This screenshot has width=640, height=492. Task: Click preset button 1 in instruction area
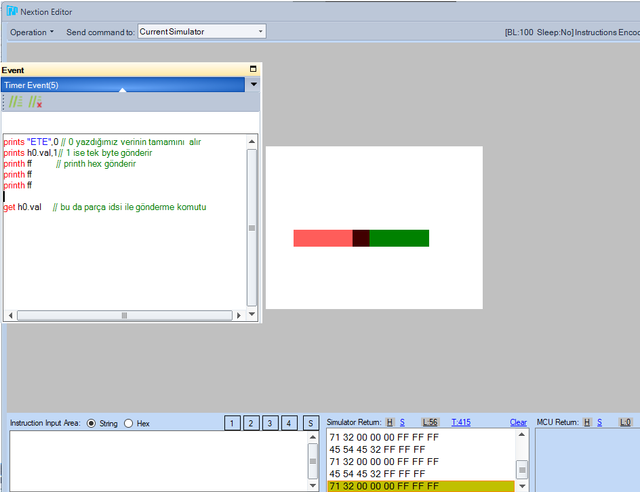tap(232, 423)
